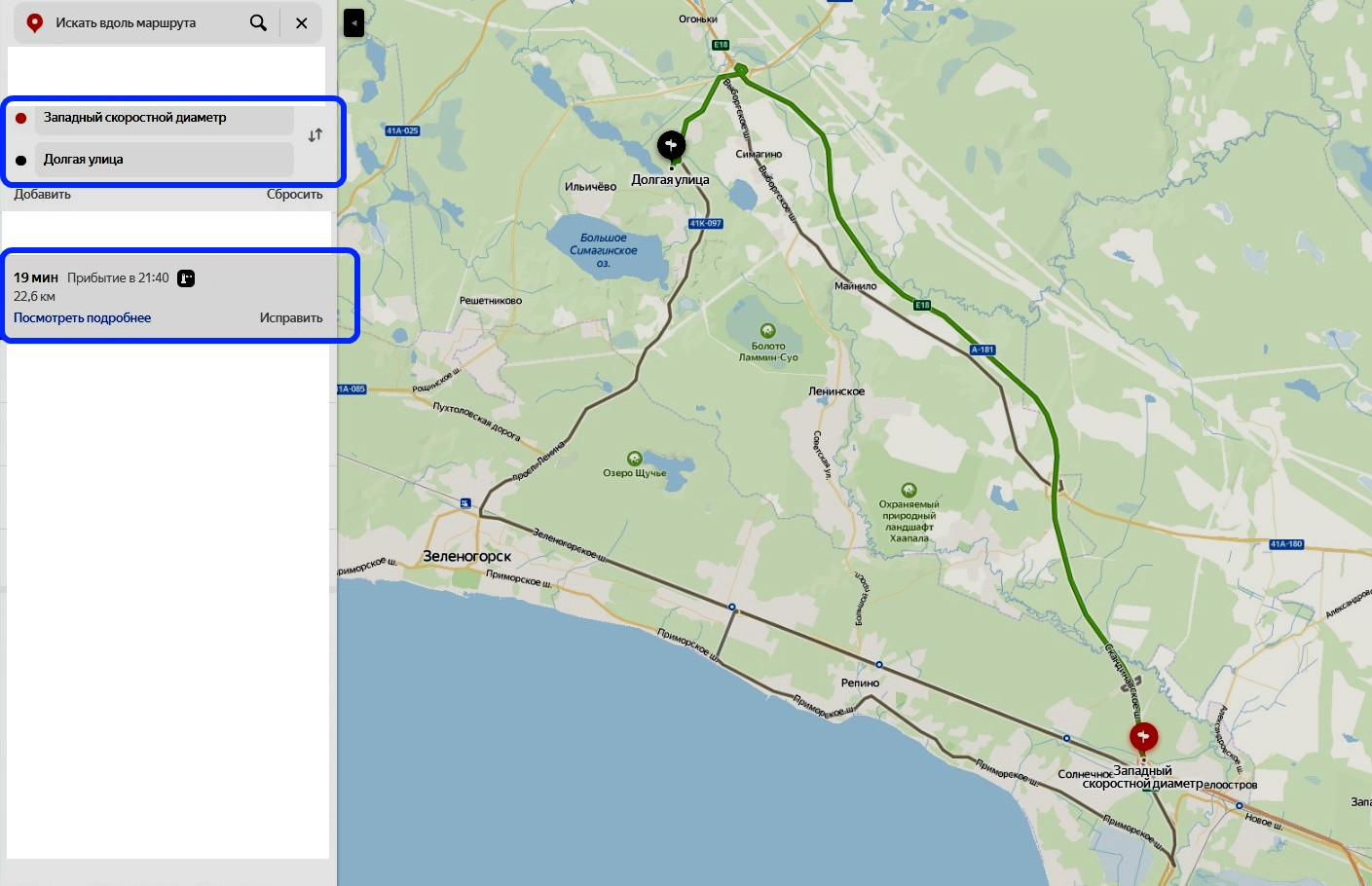Click the 41A-180 road shield

[1286, 544]
